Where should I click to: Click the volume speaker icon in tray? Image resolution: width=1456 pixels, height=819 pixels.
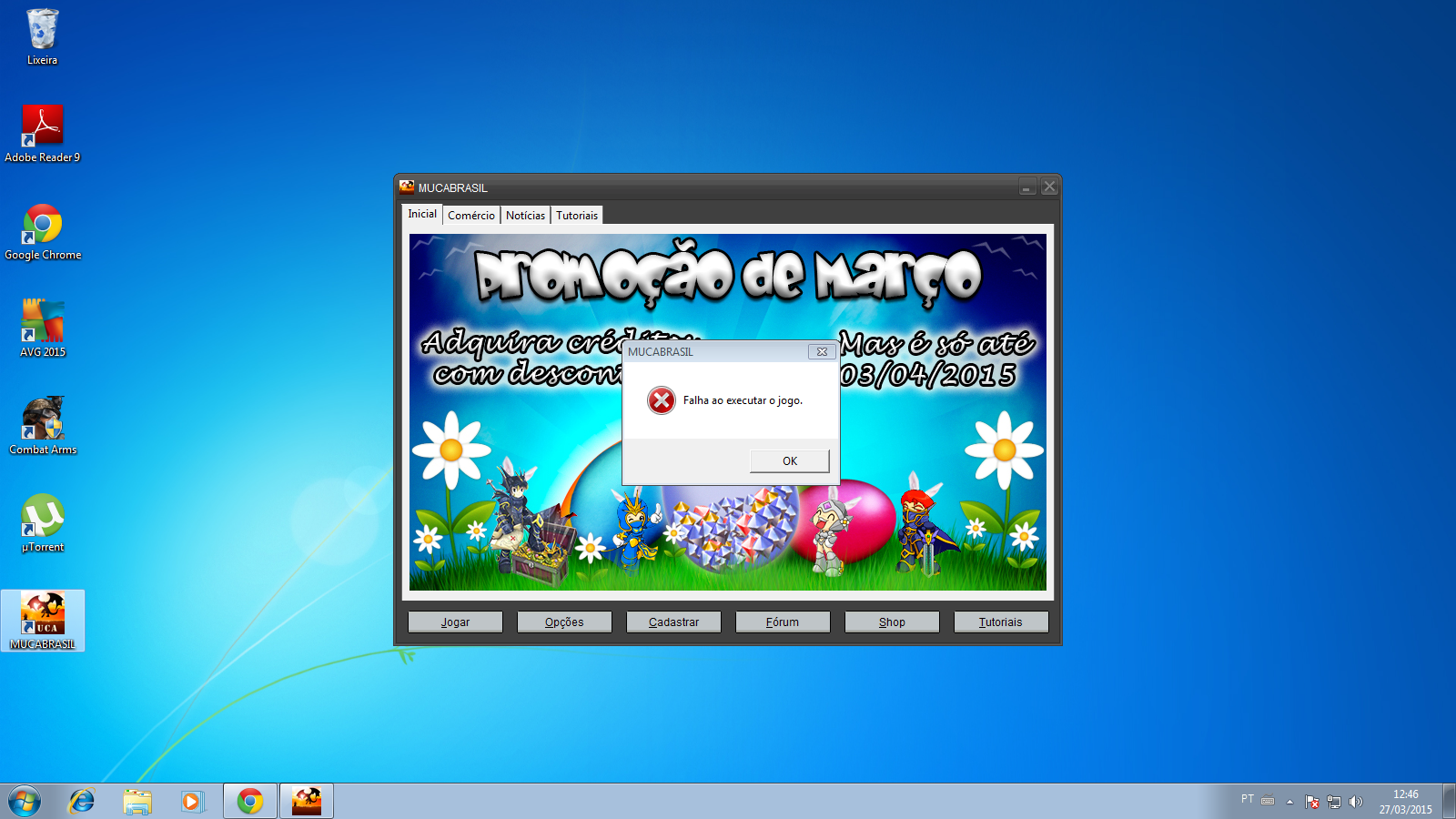click(1356, 802)
